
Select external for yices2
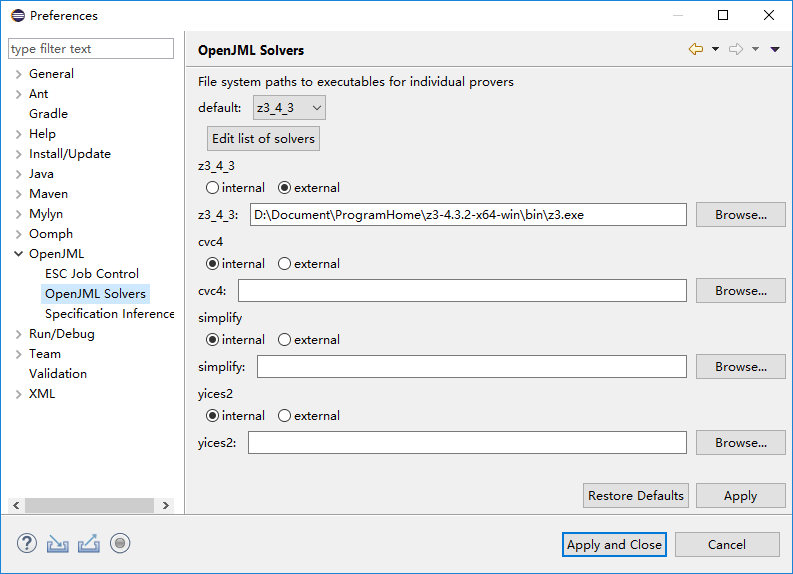[x=284, y=416]
